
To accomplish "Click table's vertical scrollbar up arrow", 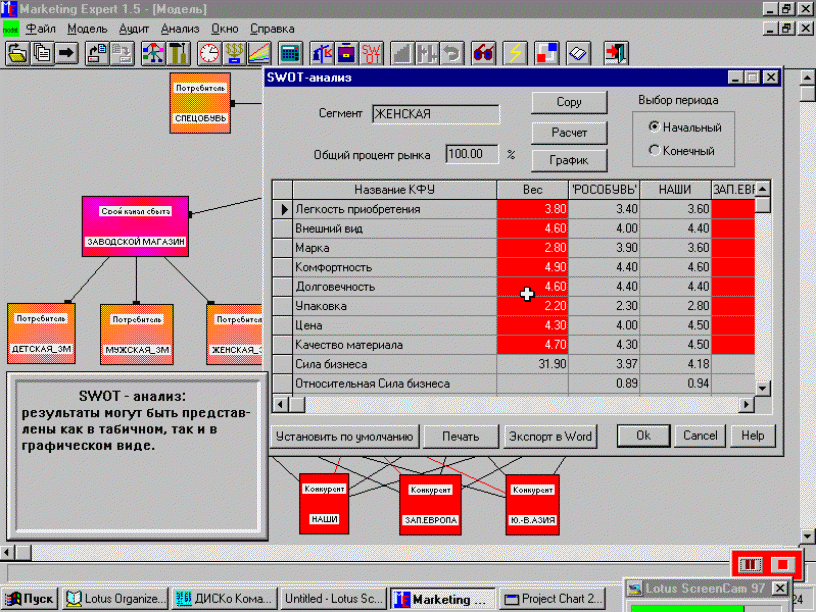I will [762, 189].
